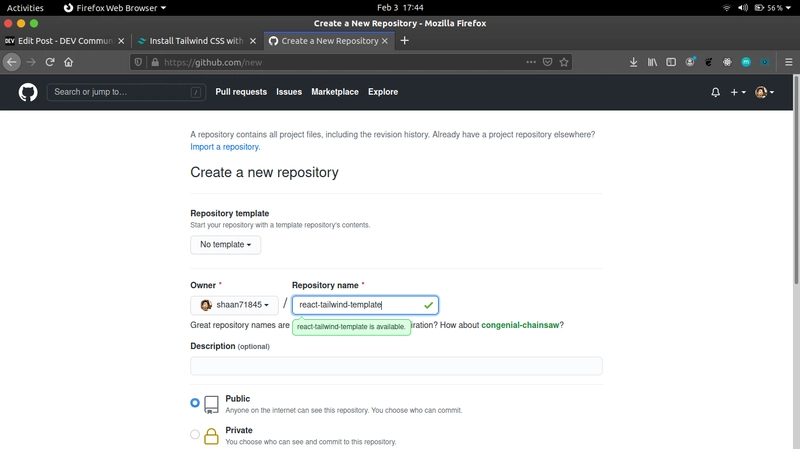Viewport: 800px width, 449px height.
Task: Open the user avatar menu
Action: click(764, 92)
